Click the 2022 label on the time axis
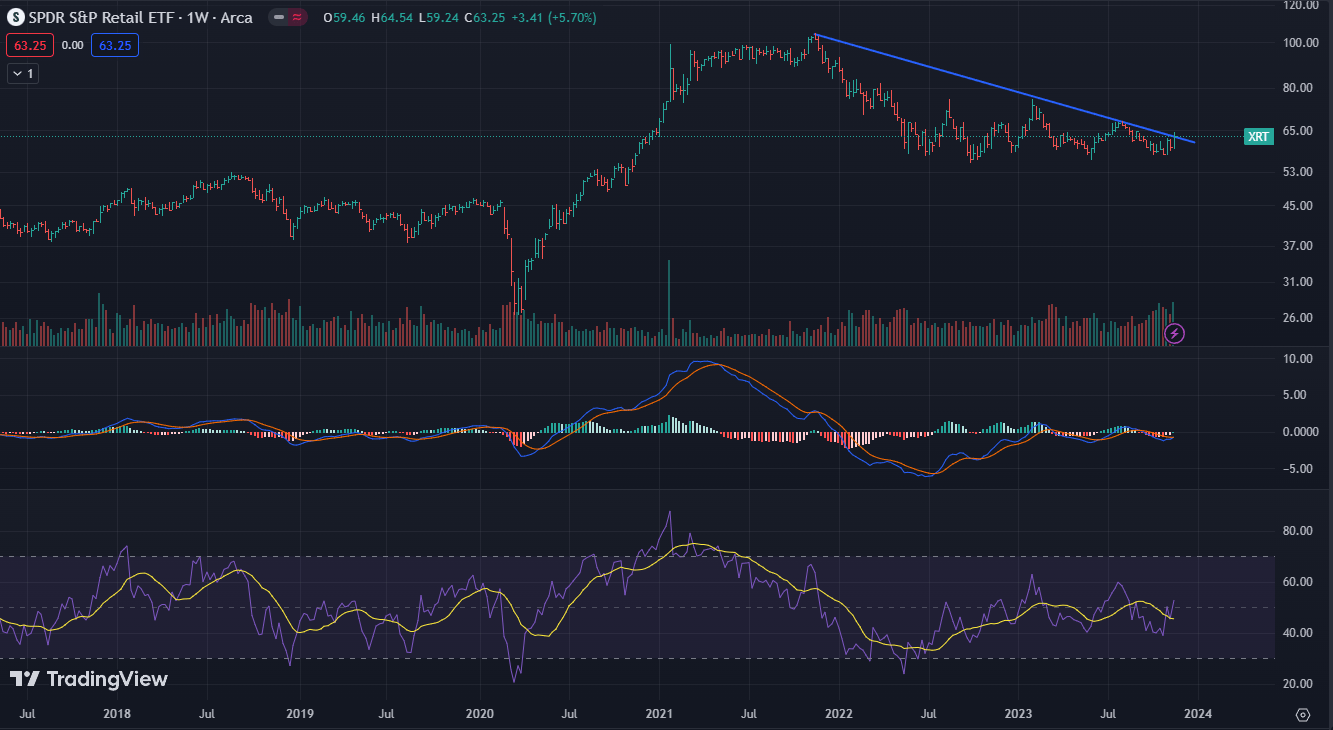The image size is (1333, 730). (838, 714)
